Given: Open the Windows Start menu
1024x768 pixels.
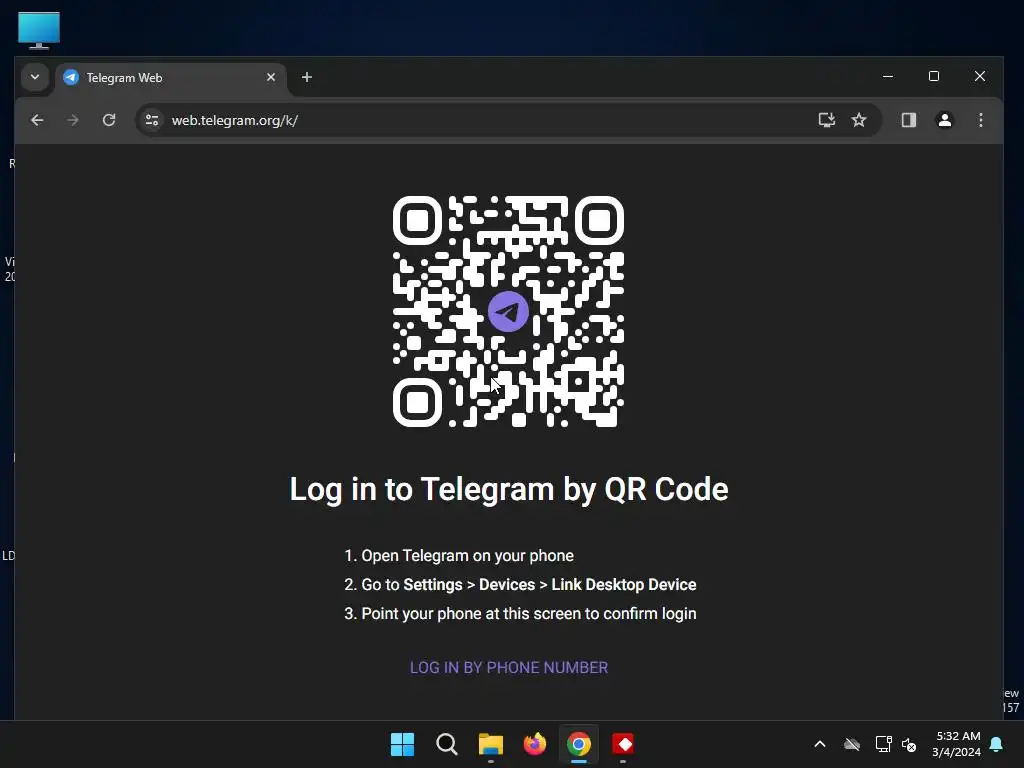Looking at the screenshot, I should click(x=402, y=744).
